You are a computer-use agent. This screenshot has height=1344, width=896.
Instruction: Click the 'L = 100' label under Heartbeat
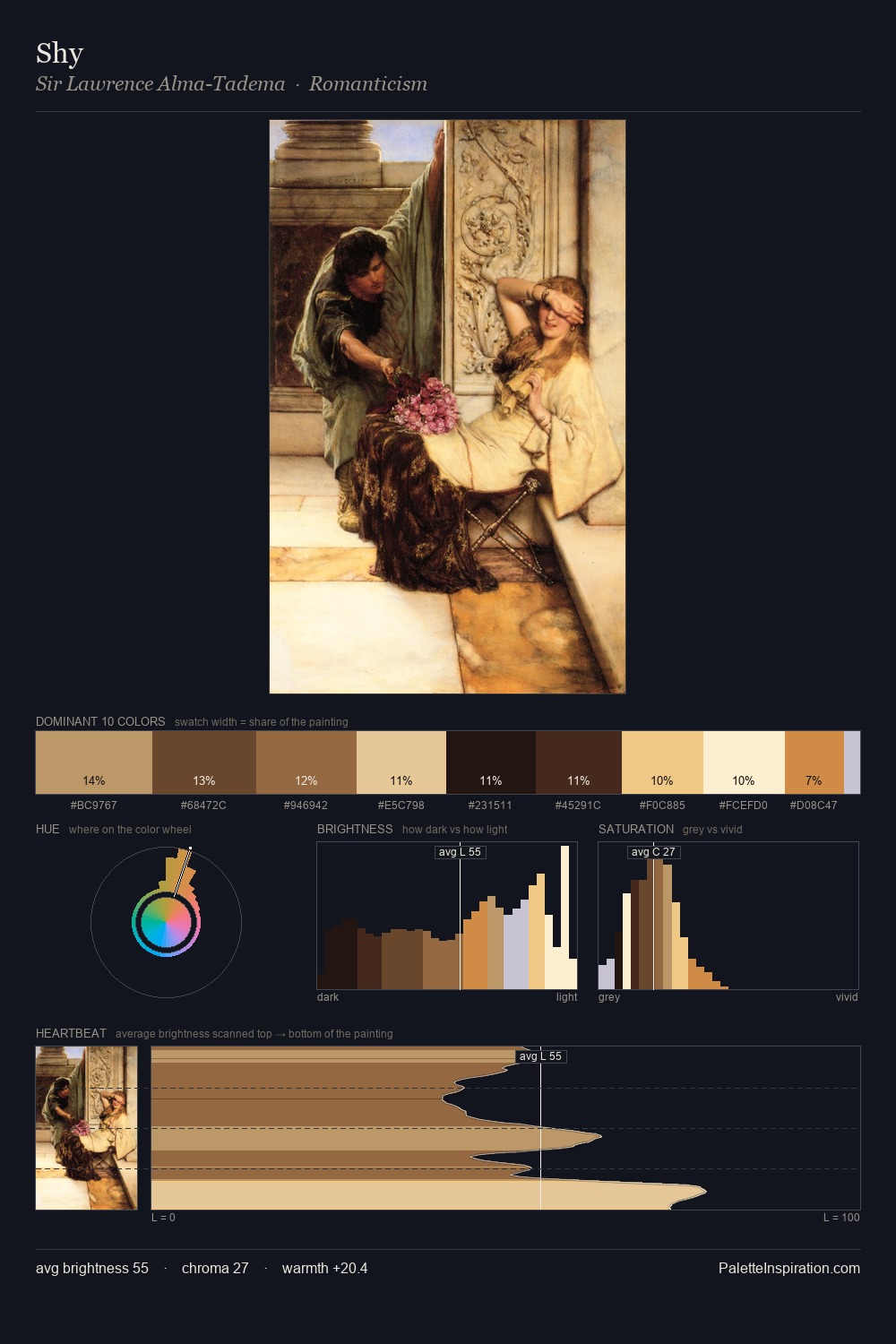(841, 1217)
